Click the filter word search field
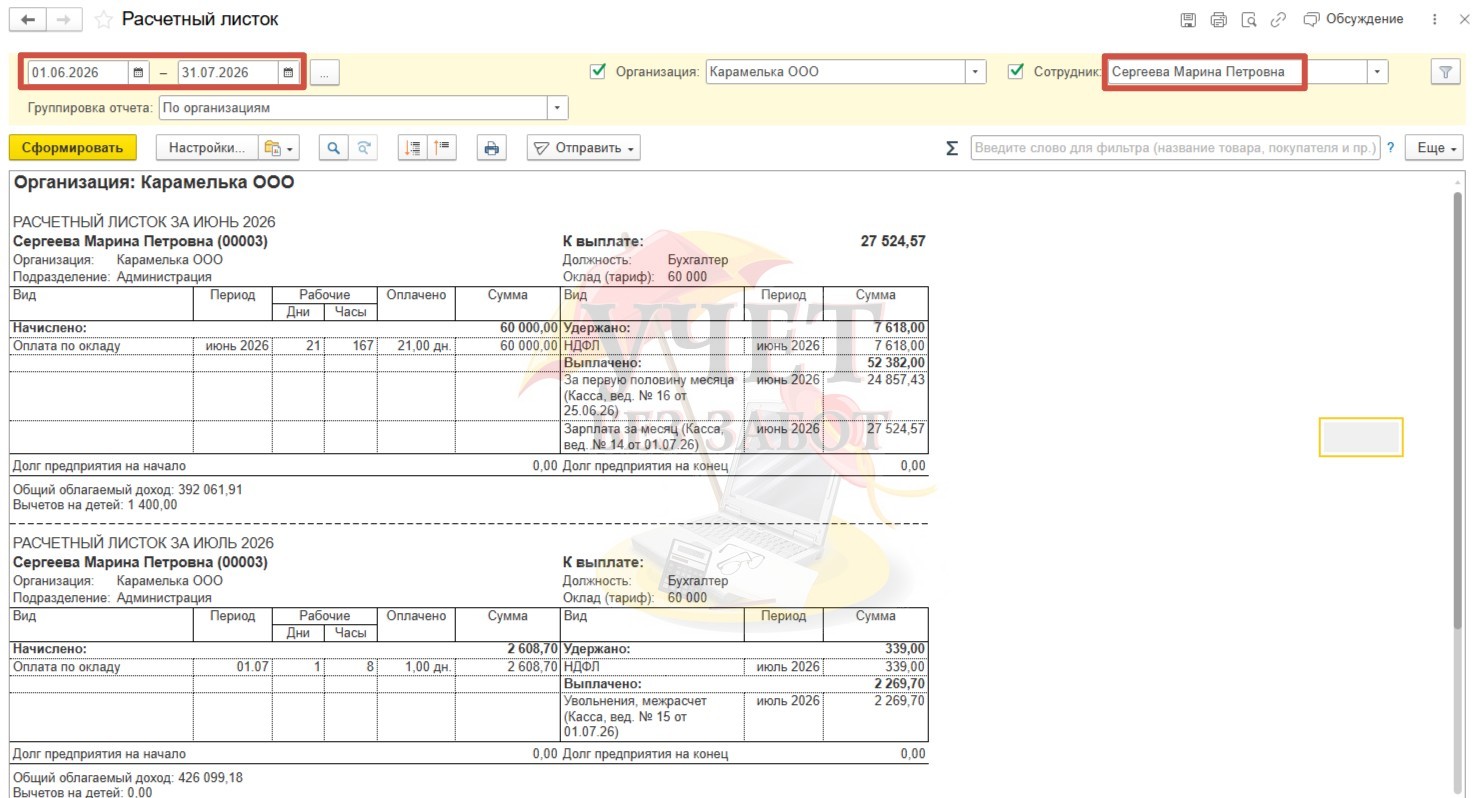 click(1175, 148)
